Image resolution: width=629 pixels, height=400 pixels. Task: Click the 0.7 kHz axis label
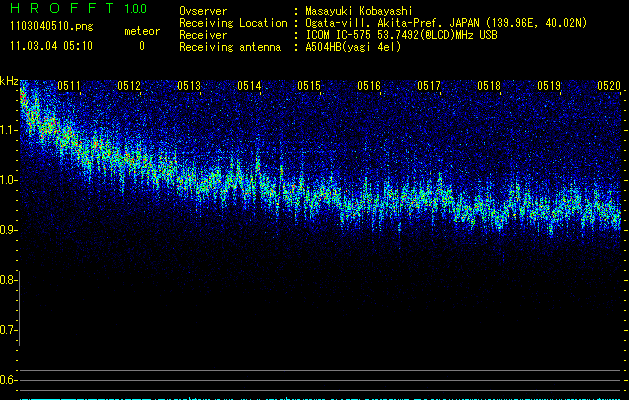tap(8, 330)
